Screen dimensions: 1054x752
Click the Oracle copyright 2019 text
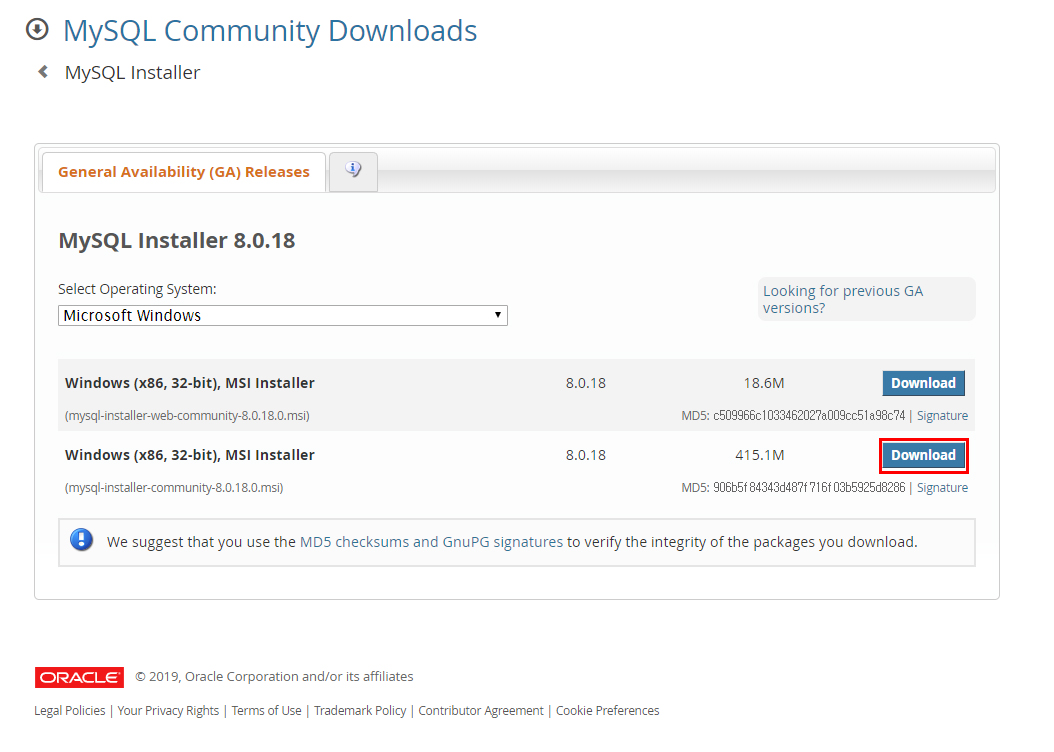point(274,677)
